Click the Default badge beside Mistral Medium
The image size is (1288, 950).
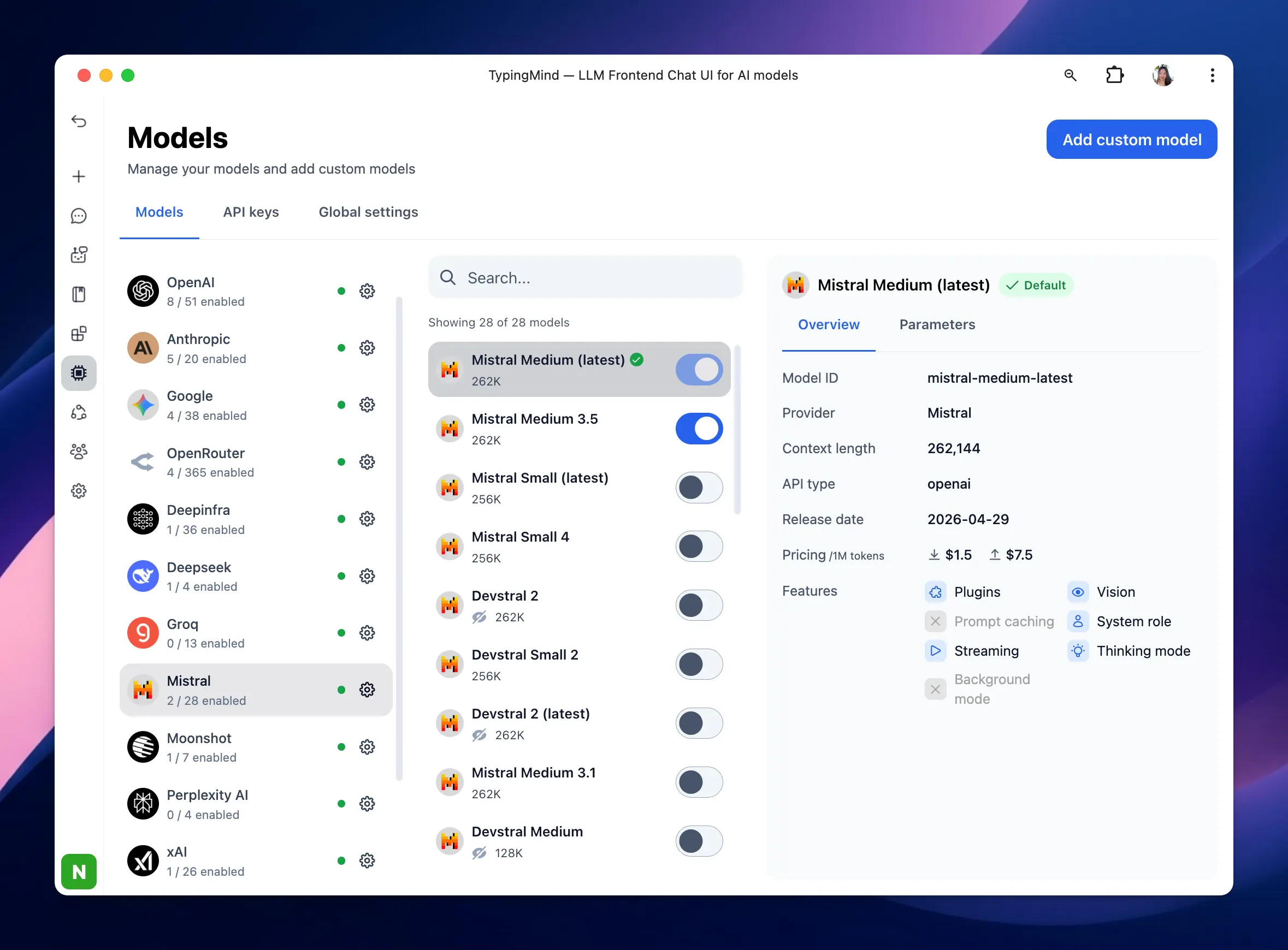click(x=1036, y=285)
